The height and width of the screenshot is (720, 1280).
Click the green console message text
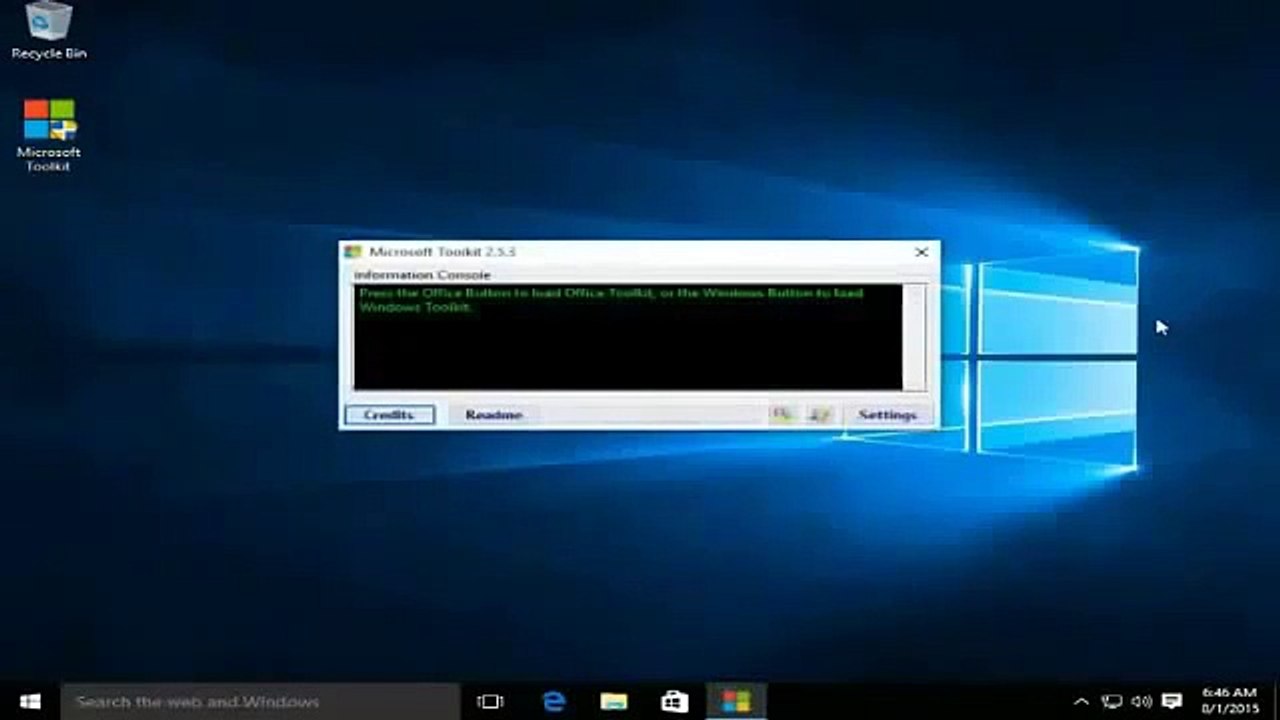click(611, 300)
